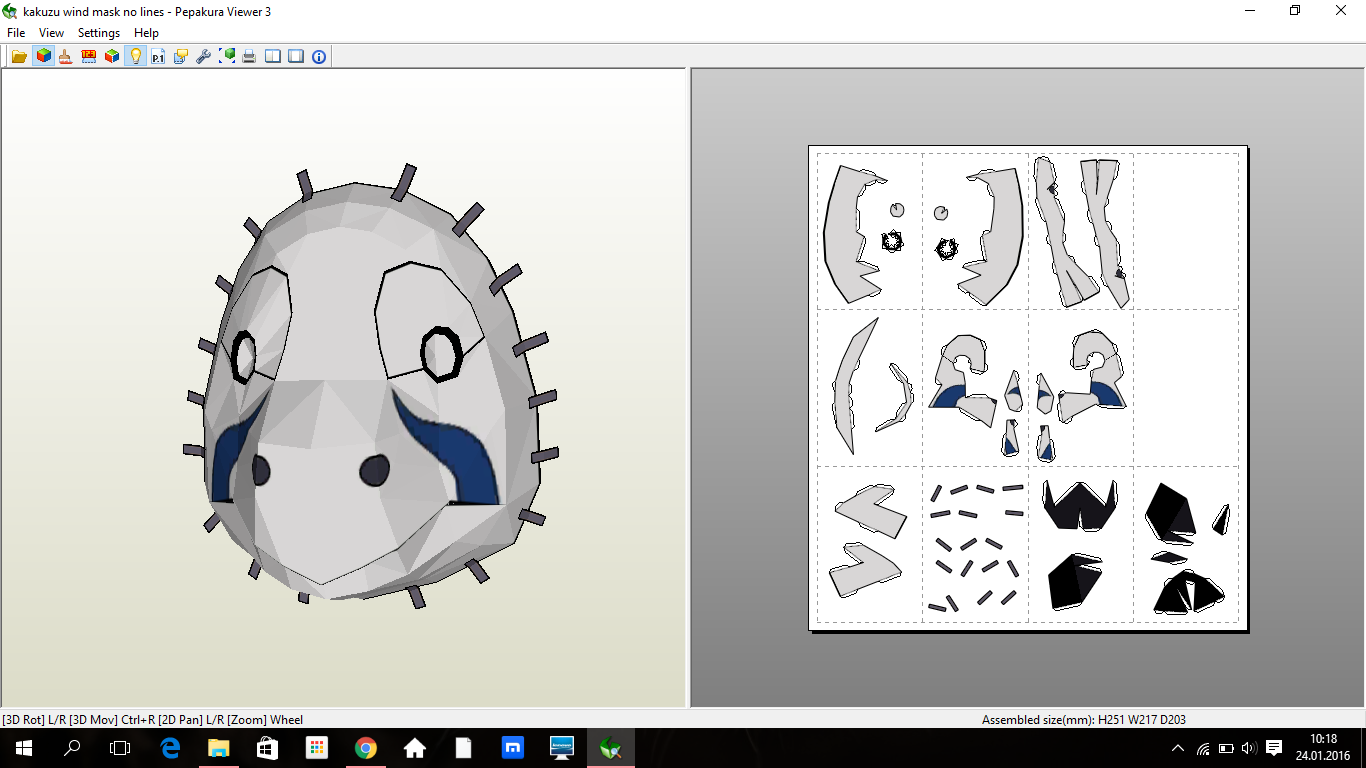Open the Settings menu
1366x768 pixels.
(99, 33)
